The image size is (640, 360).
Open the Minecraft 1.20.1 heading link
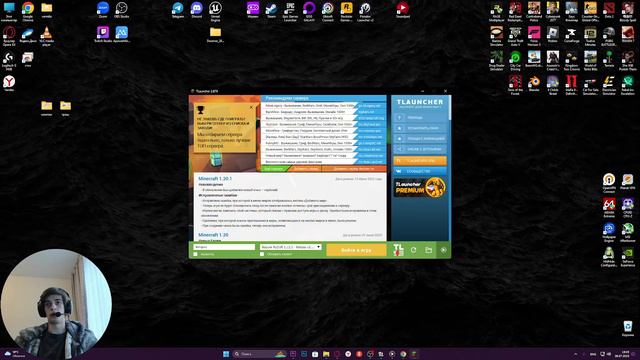[x=215, y=179]
